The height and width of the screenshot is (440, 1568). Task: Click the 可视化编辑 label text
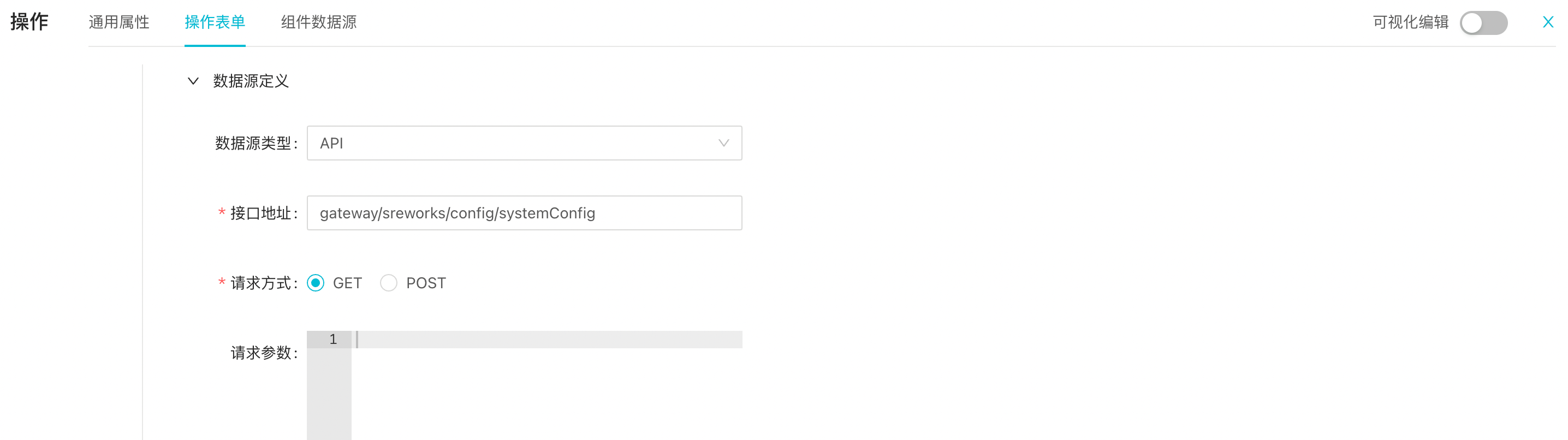coord(1410,22)
